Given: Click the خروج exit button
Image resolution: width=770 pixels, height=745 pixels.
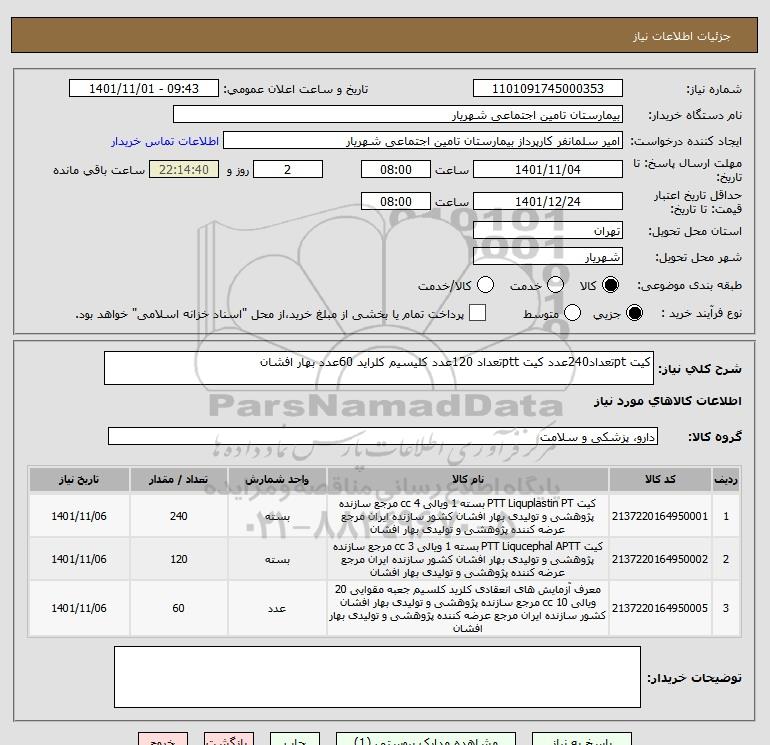Looking at the screenshot, I should pyautogui.click(x=163, y=740).
